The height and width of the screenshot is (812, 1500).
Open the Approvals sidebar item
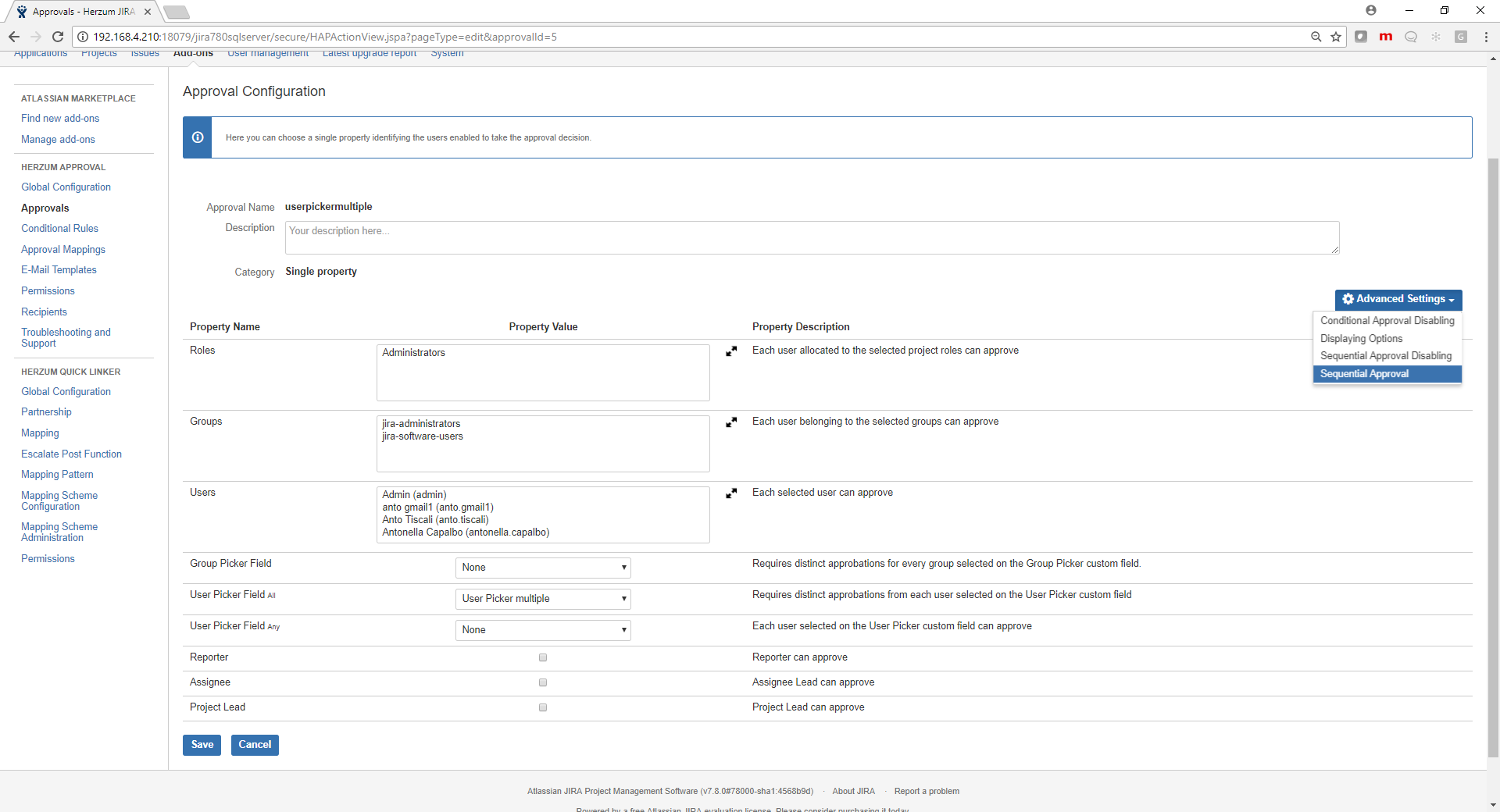(45, 208)
